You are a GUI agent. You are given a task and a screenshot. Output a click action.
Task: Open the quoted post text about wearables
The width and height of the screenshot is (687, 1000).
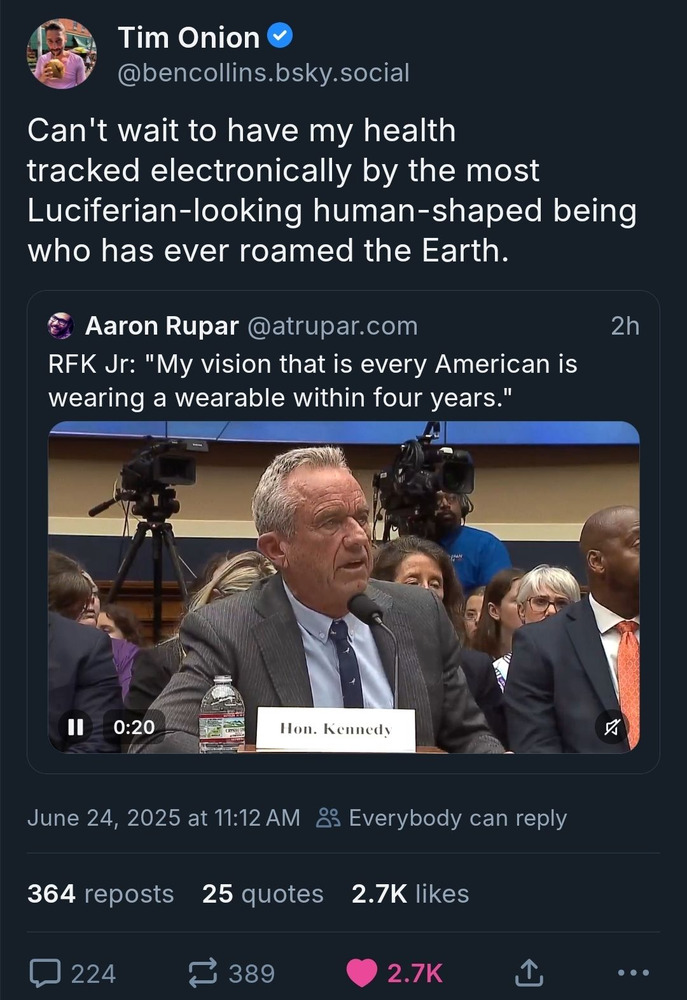pyautogui.click(x=313, y=381)
